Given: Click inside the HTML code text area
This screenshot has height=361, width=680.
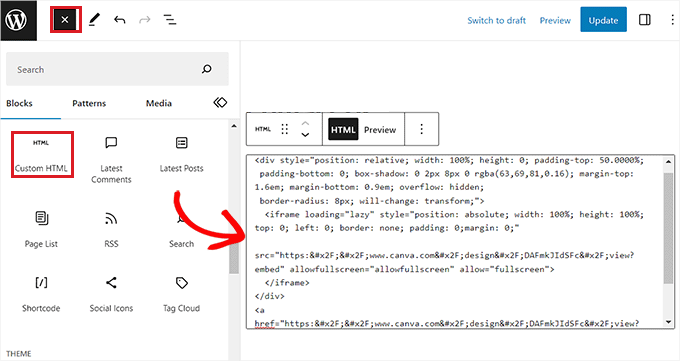Looking at the screenshot, I should tap(455, 242).
